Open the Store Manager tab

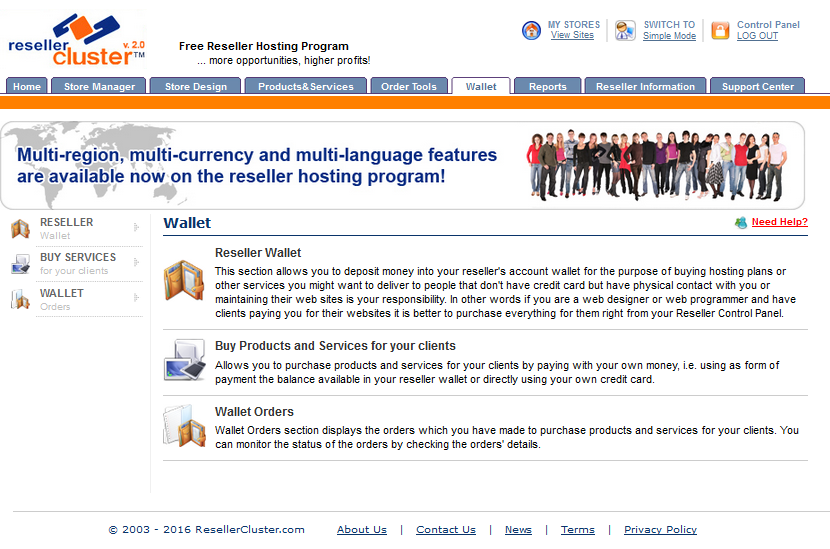pyautogui.click(x=99, y=87)
